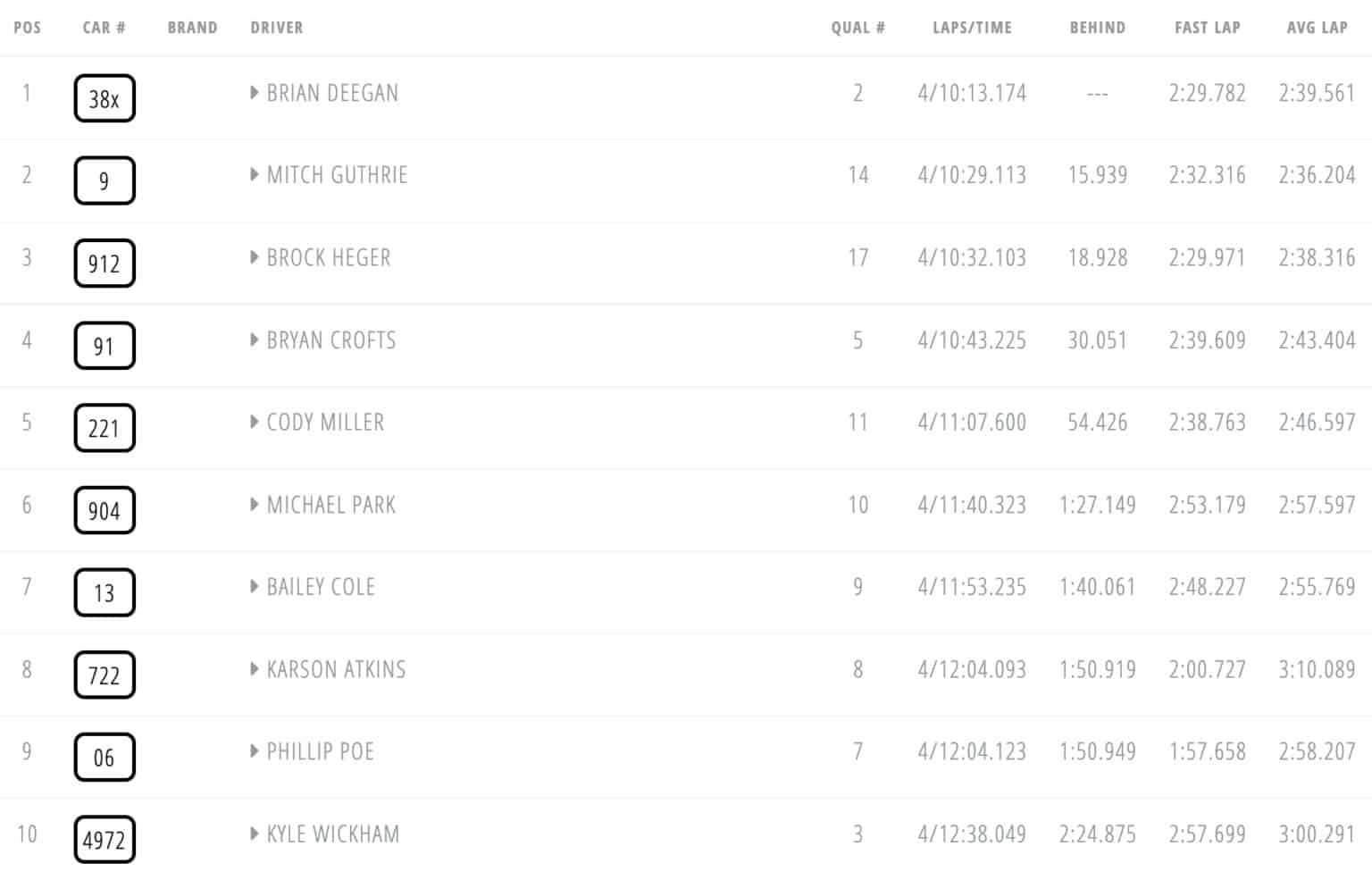Click car number 9 badge
This screenshot has height=880, width=1372.
105,180
